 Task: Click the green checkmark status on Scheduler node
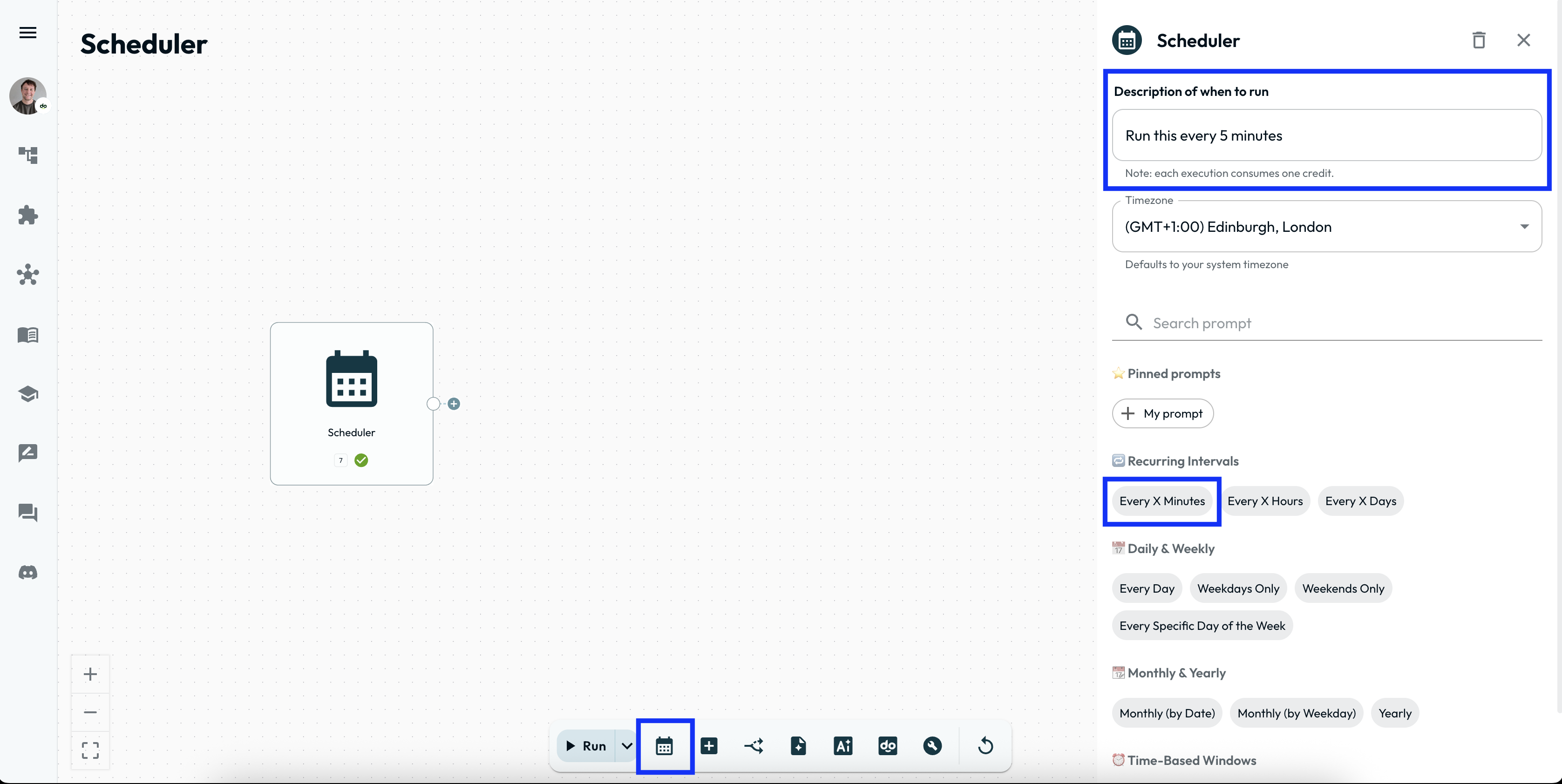point(361,460)
